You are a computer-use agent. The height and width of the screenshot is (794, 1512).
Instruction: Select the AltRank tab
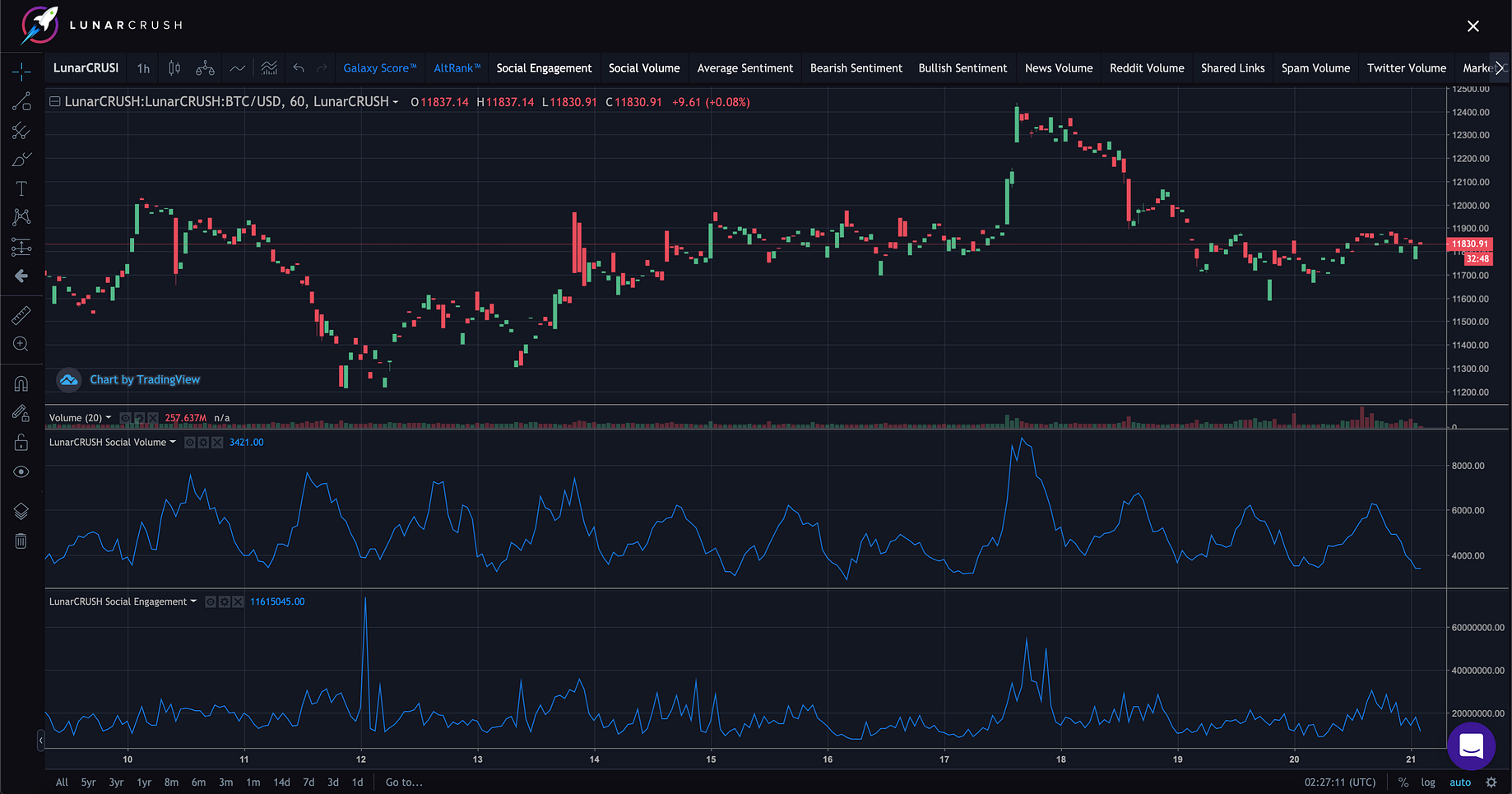457,68
